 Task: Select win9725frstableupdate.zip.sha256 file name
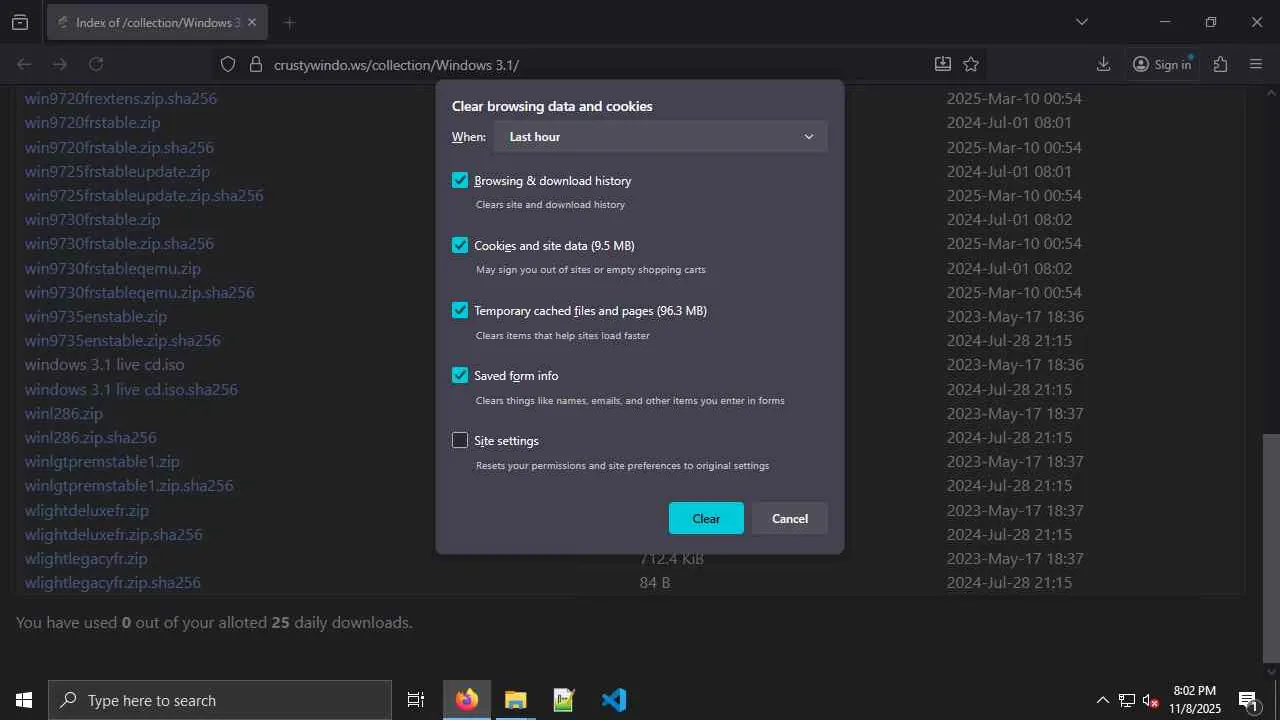[144, 196]
